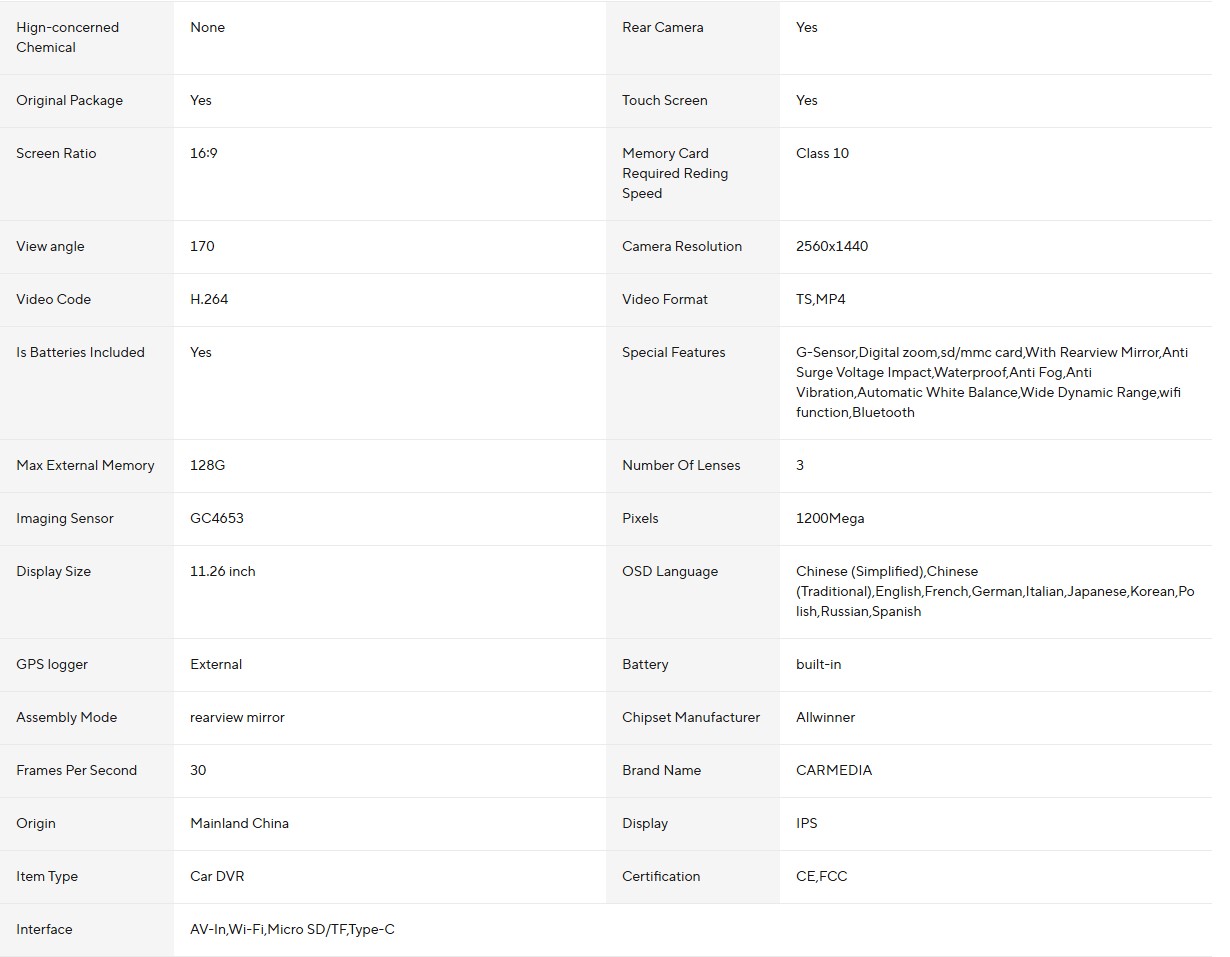Select the 11.26 inch display value
This screenshot has height=957, width=1230.
click(223, 571)
